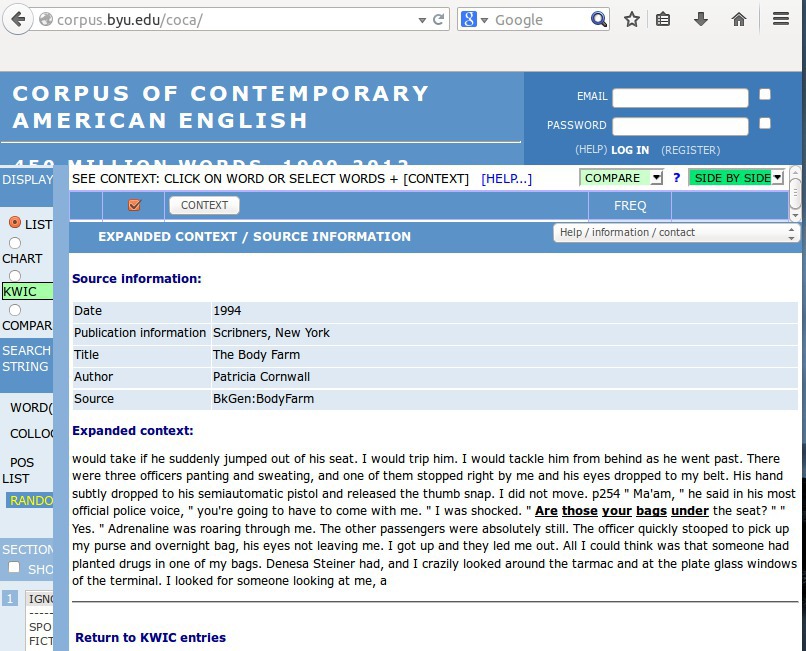Click the word 'those' in expanded context
The image size is (806, 651).
pos(579,511)
